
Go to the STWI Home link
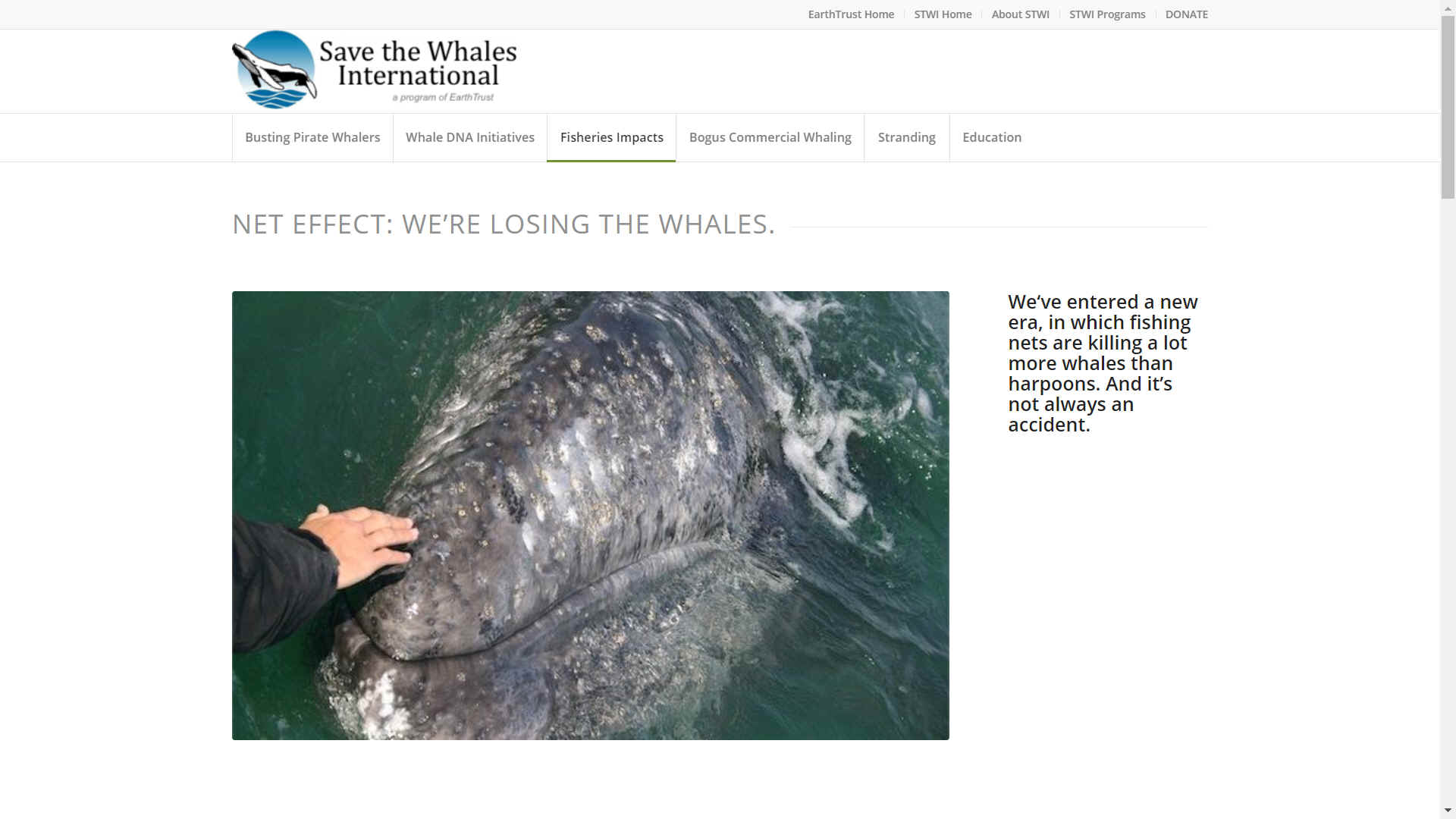point(943,14)
